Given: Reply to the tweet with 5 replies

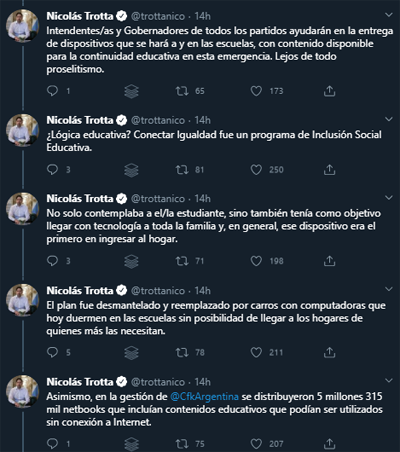Looking at the screenshot, I should 52,352.
